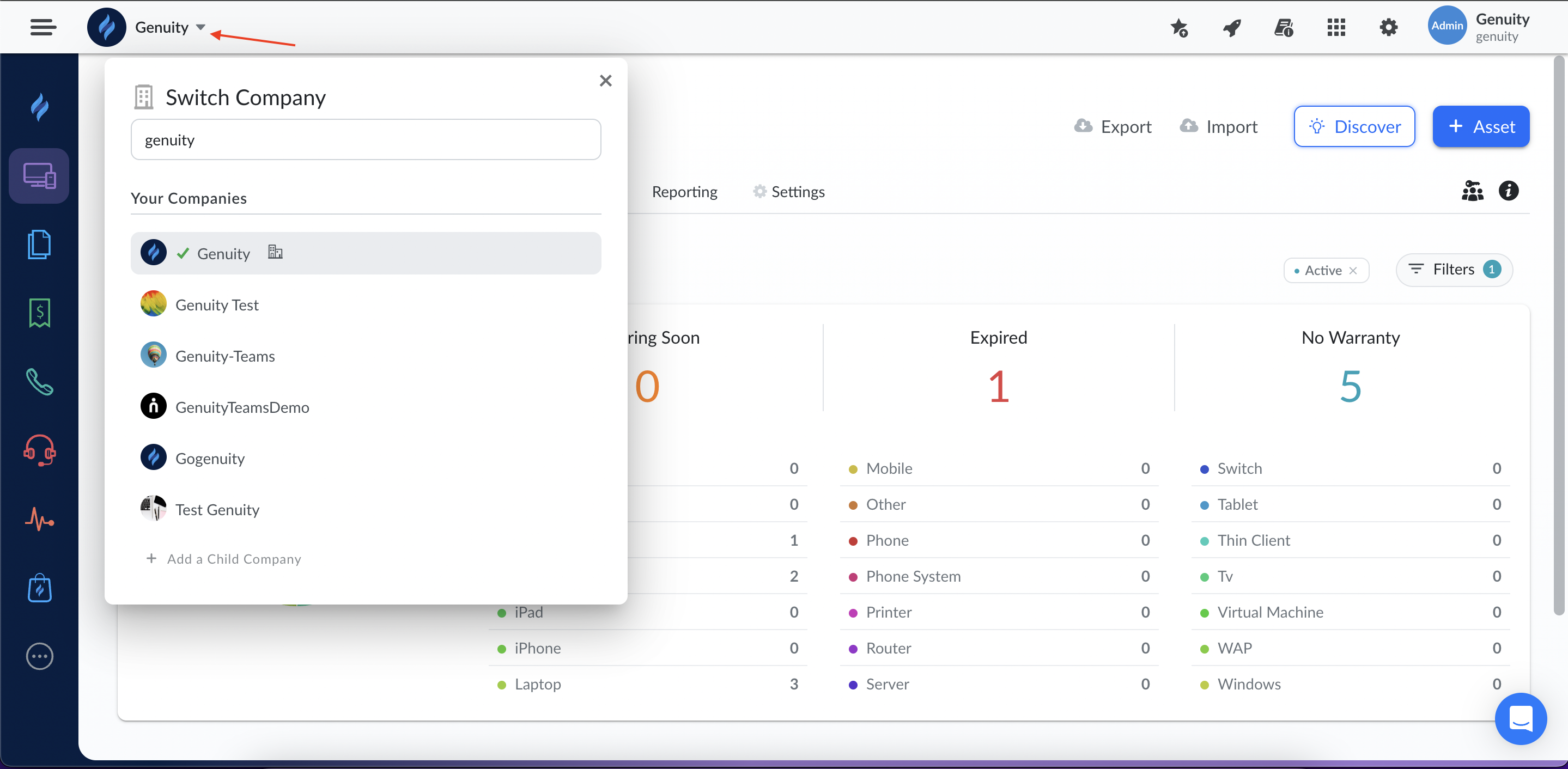Click Add a Child Company
Viewport: 1568px width, 769px height.
pyautogui.click(x=224, y=558)
